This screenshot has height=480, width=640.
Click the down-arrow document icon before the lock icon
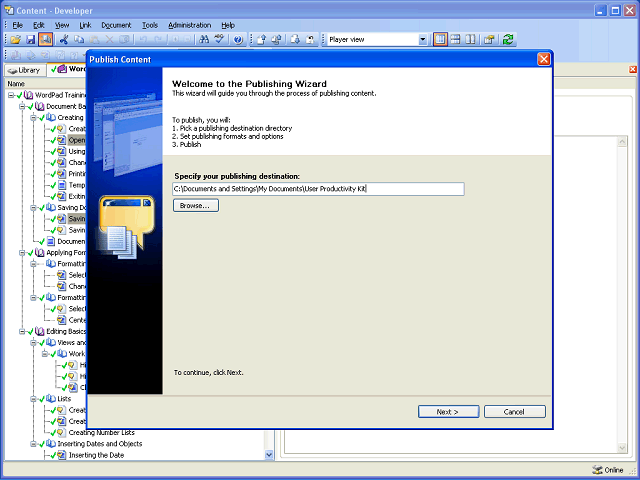pos(296,40)
